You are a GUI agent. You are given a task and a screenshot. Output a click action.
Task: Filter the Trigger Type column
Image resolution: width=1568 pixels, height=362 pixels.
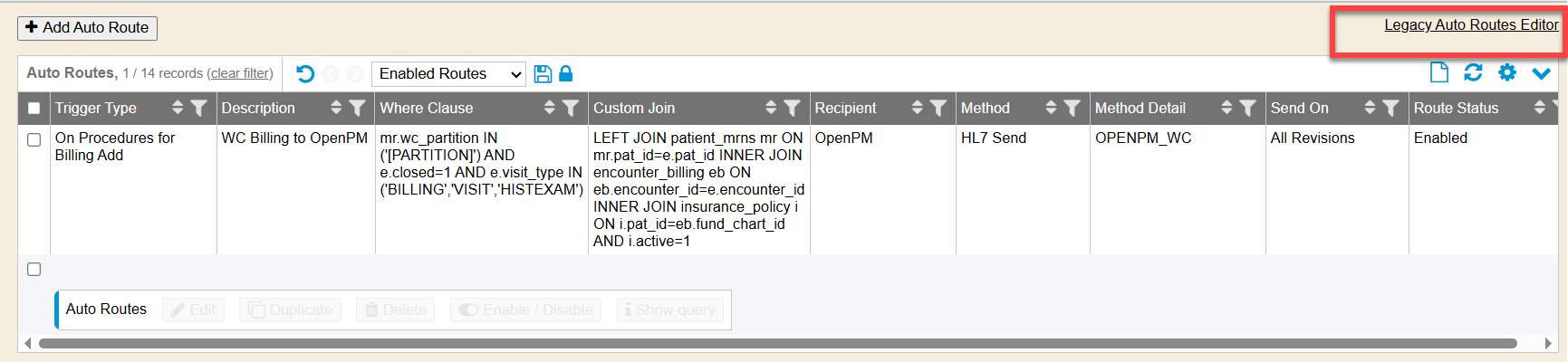199,109
